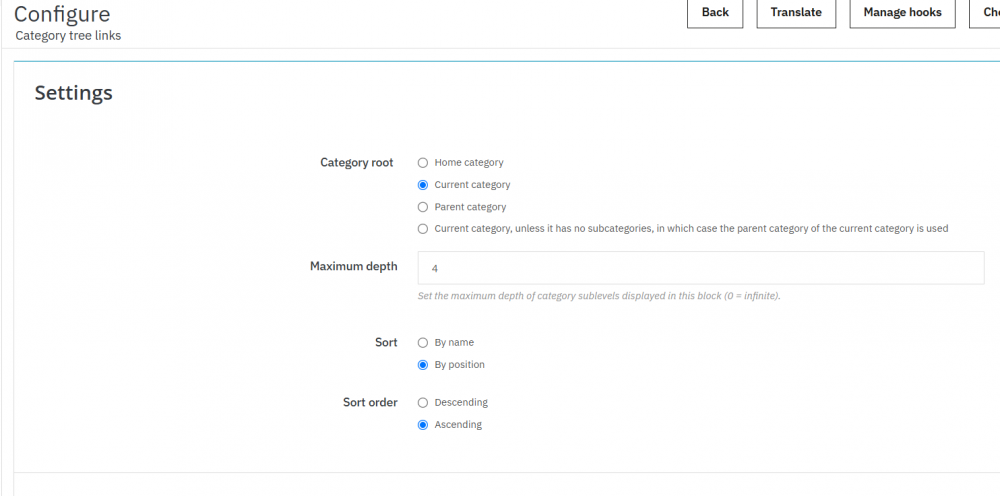
Task: Set sort order to Descending
Action: [x=423, y=403]
